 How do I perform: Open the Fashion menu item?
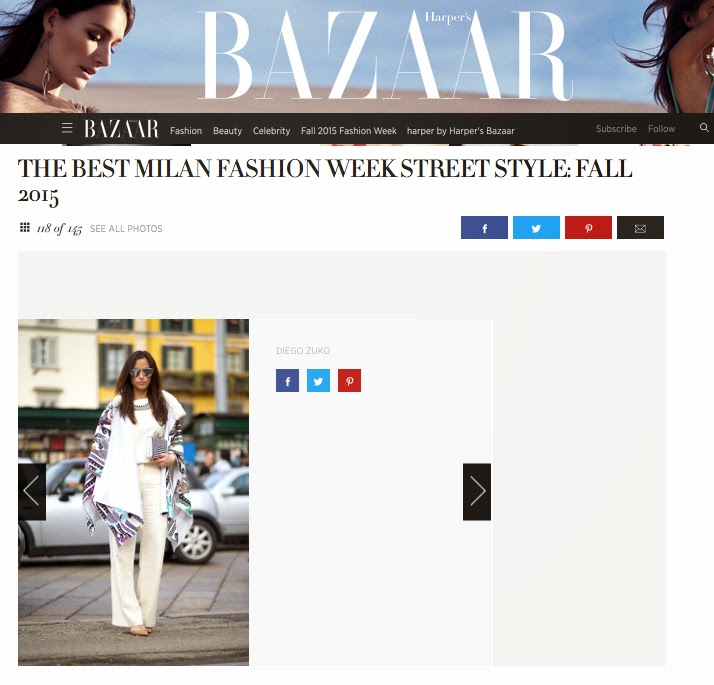[186, 131]
